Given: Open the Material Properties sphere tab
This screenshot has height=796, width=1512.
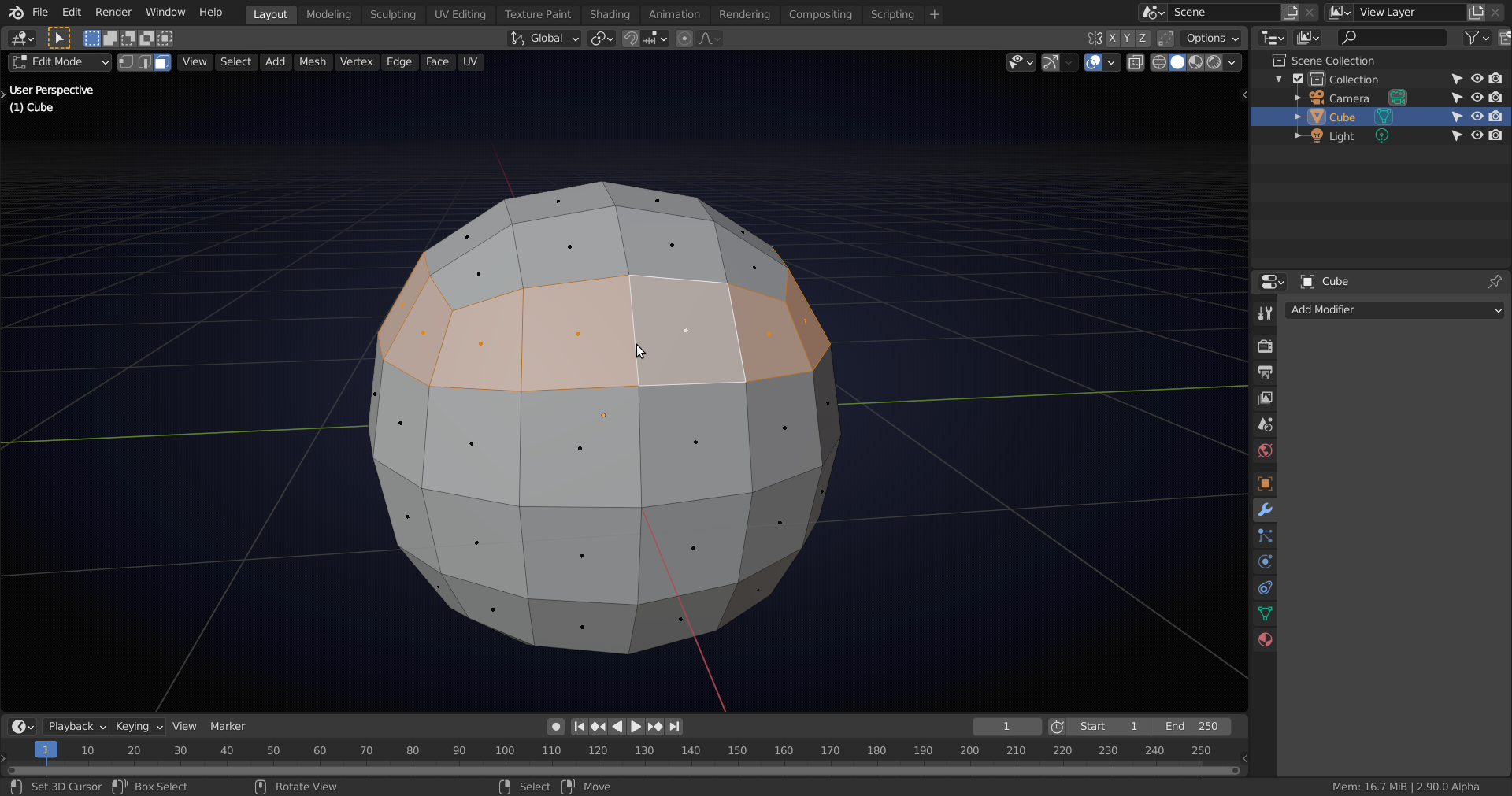Looking at the screenshot, I should (1266, 639).
